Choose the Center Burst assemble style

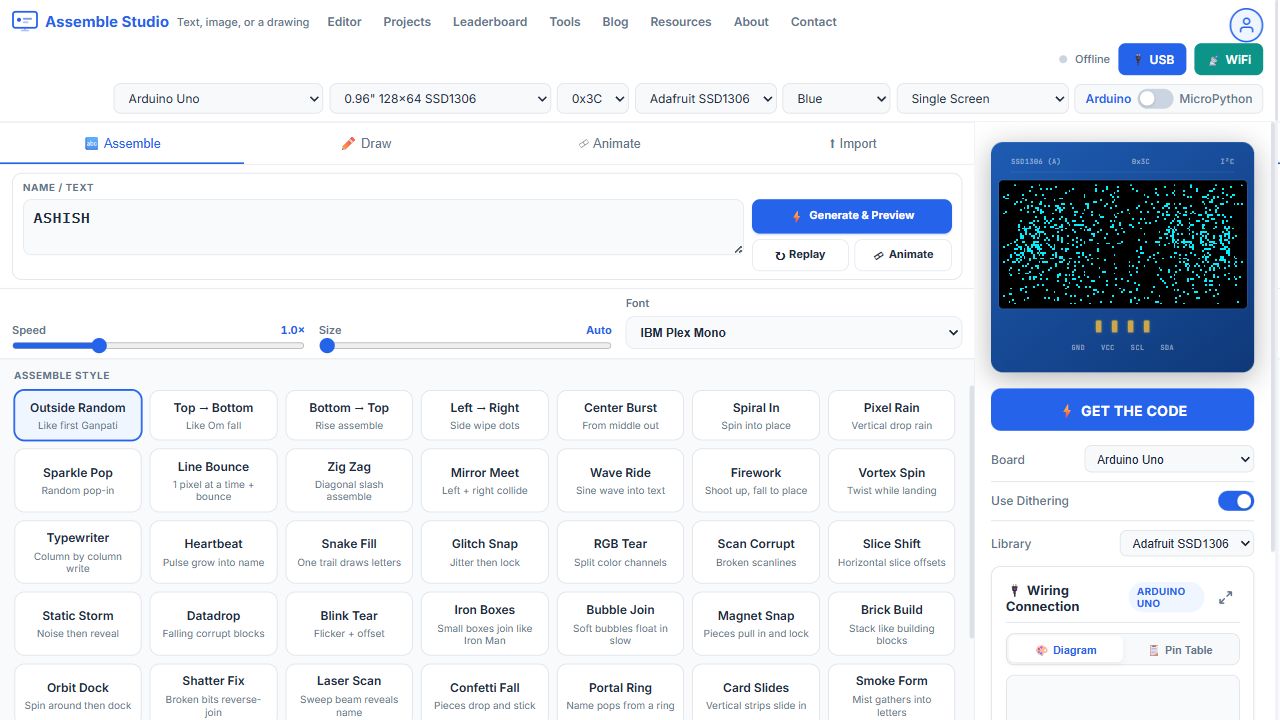click(x=621, y=416)
